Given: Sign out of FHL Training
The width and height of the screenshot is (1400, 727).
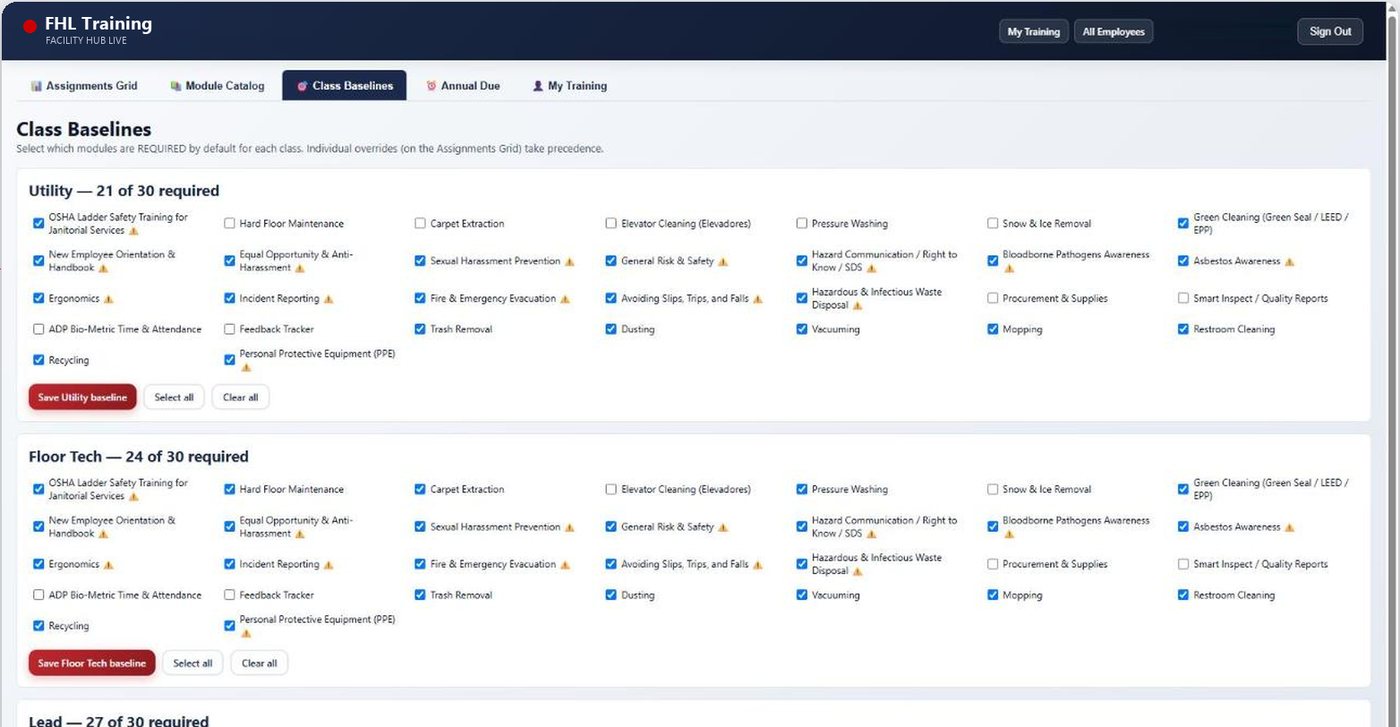Looking at the screenshot, I should [x=1330, y=32].
